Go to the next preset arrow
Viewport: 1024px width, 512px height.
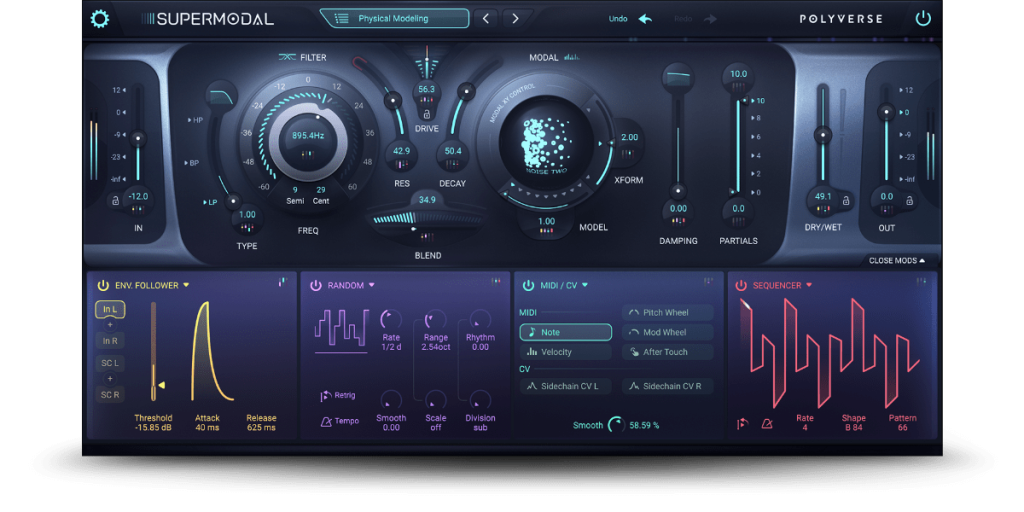(515, 18)
